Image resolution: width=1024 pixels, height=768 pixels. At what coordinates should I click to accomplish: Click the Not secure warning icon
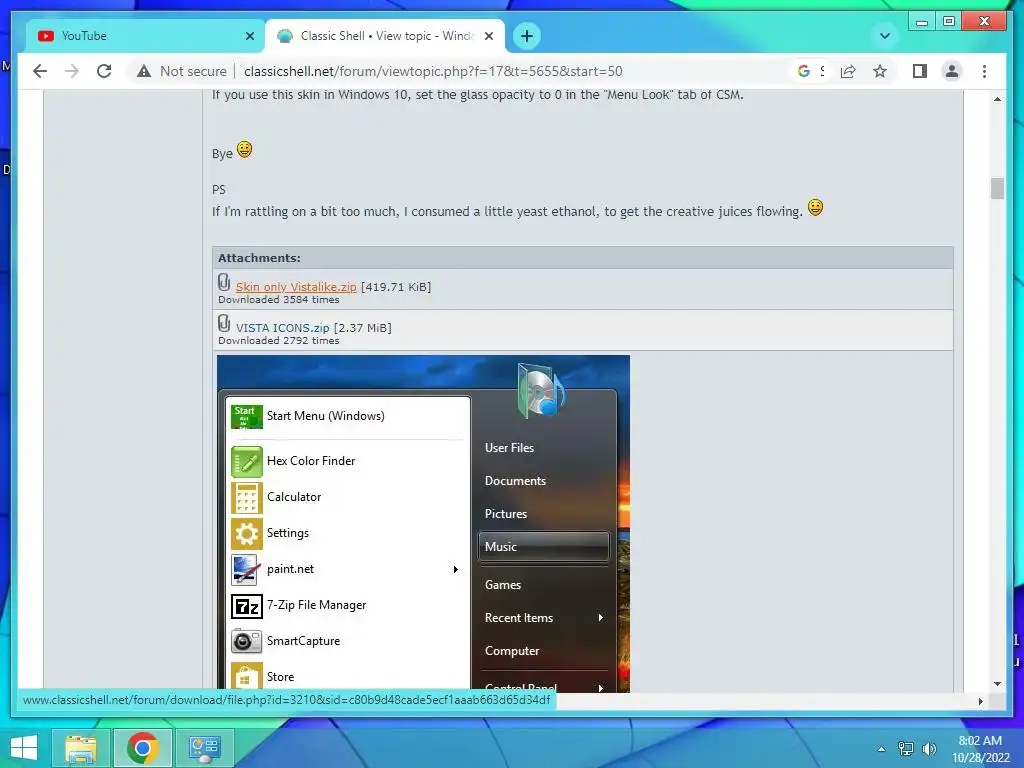[144, 71]
